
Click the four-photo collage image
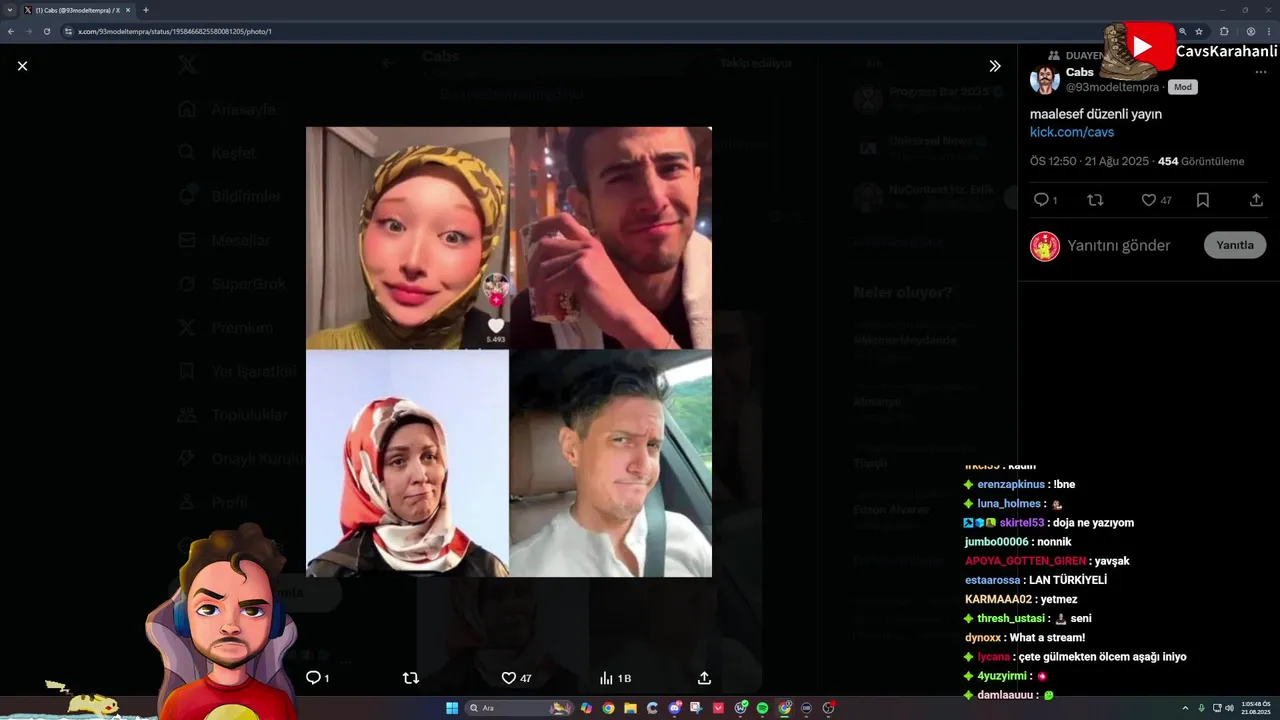509,352
